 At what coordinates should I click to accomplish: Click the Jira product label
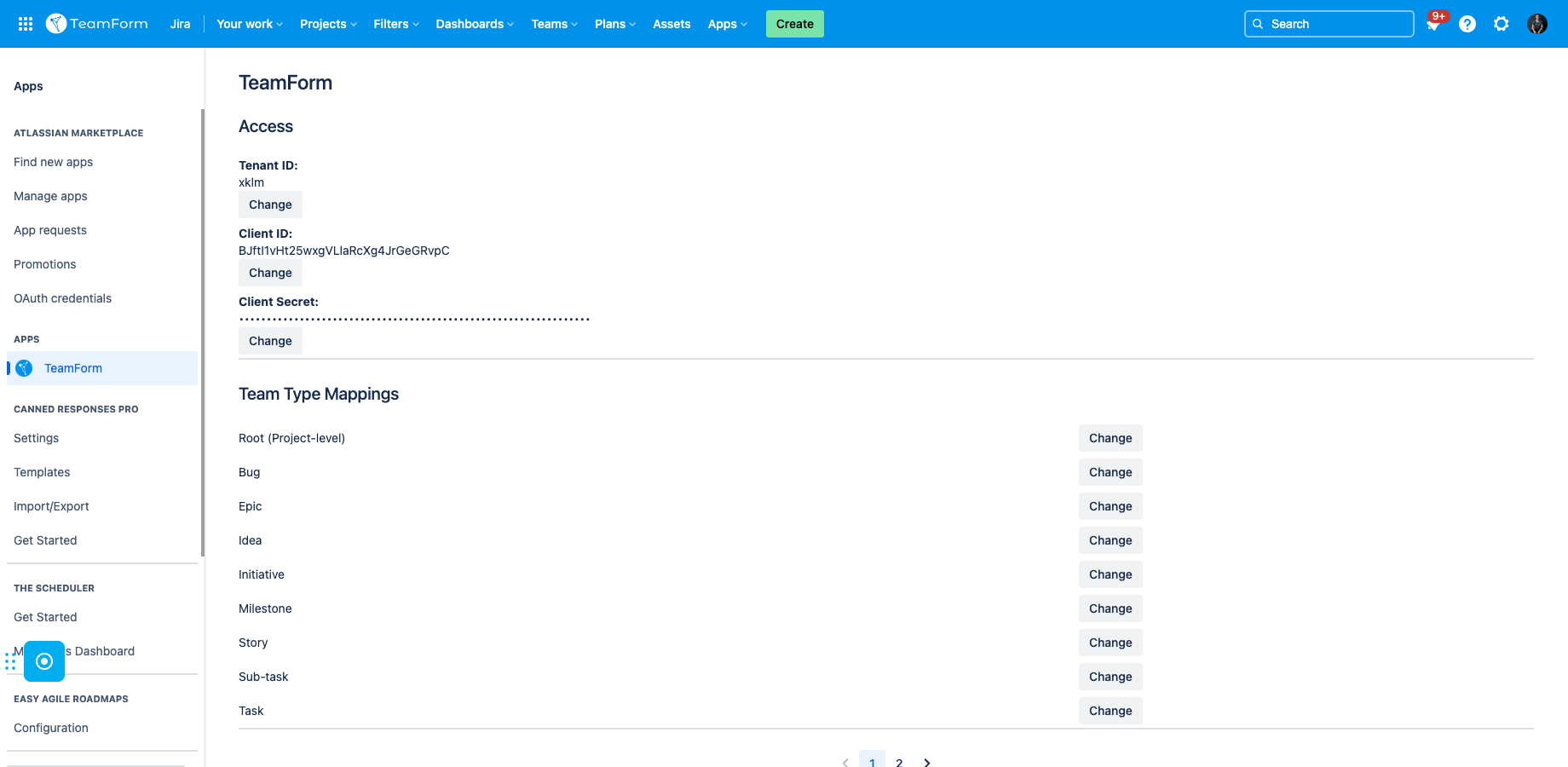pos(180,24)
